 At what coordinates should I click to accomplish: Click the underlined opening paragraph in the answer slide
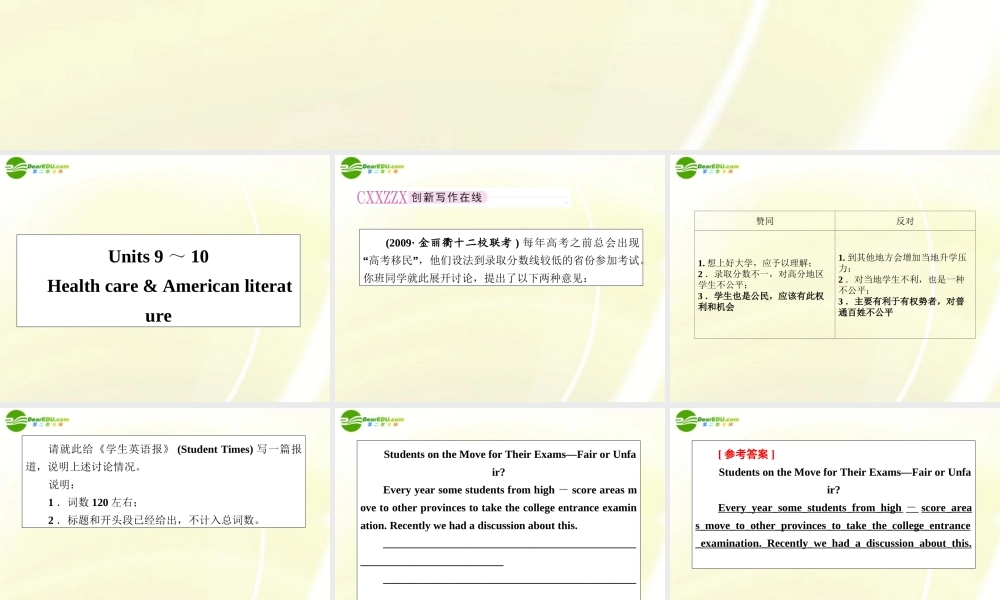tap(833, 526)
